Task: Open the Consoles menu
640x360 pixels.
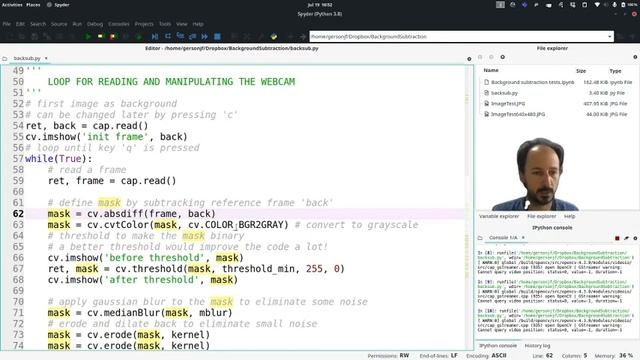Action: coord(119,24)
